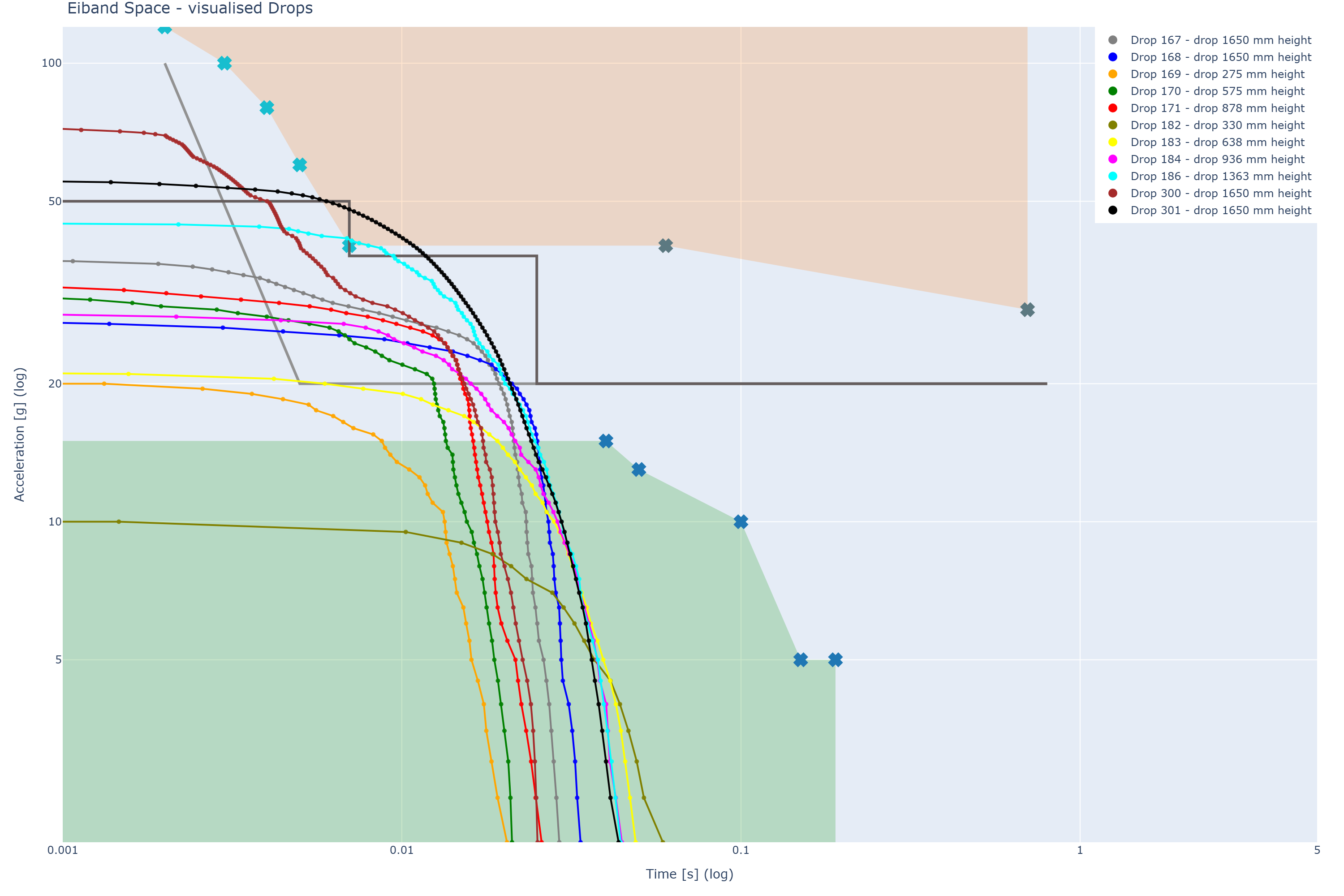The image size is (1344, 896).
Task: Toggle Drop 169 275 mm legend item
Action: point(1217,74)
